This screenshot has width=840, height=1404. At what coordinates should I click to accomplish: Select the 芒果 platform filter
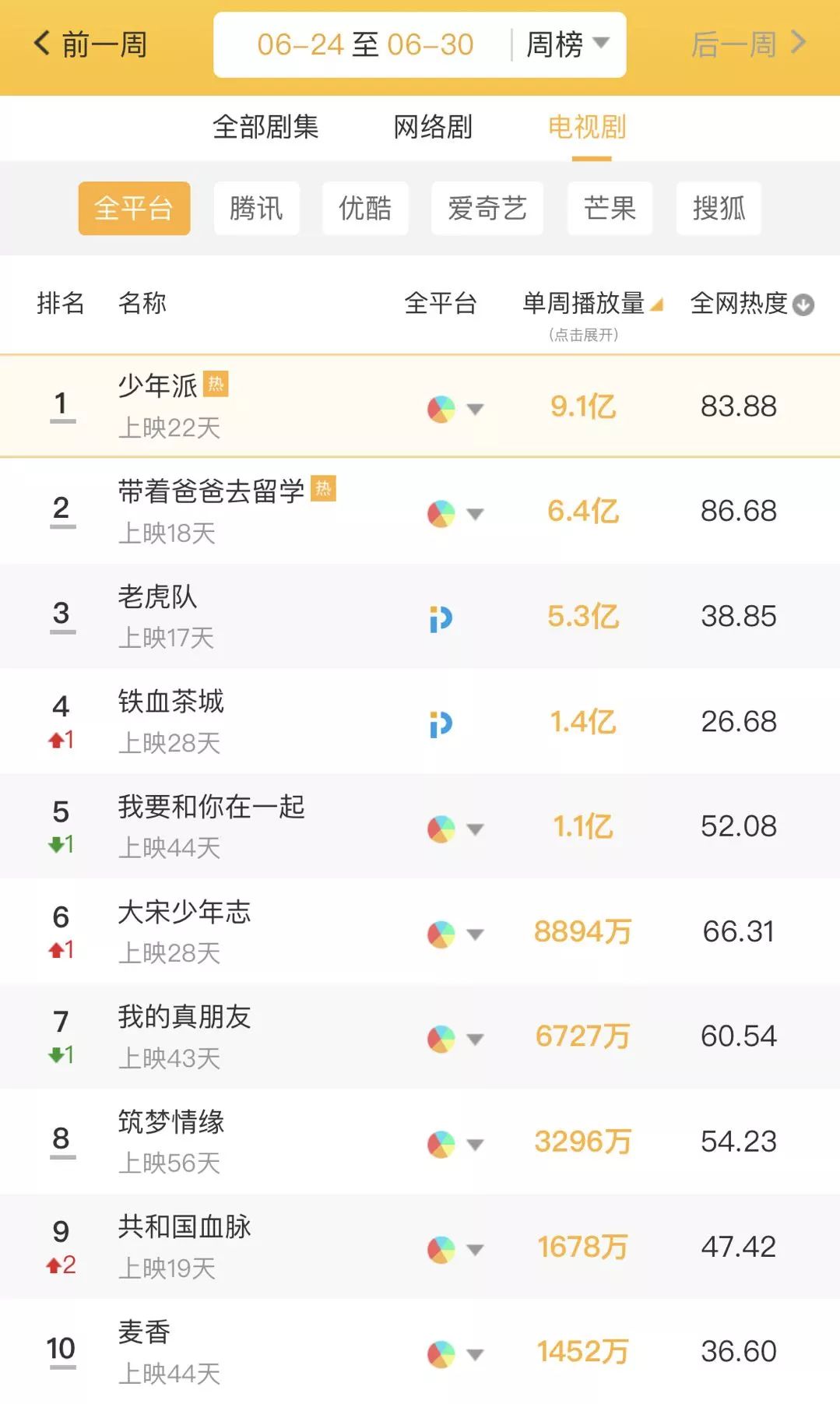(x=610, y=208)
